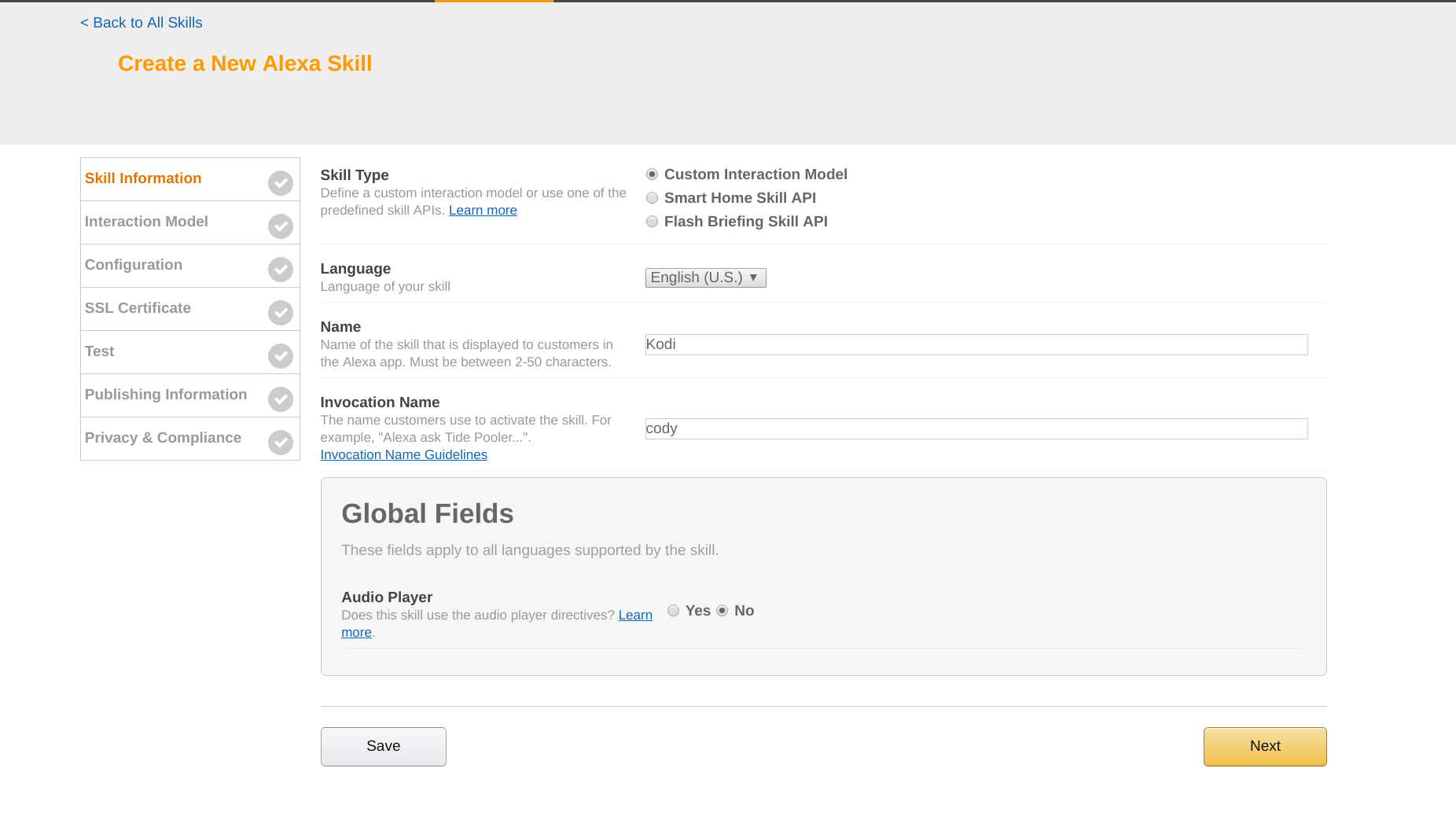
Task: Go back to All Skills
Action: [x=142, y=23]
